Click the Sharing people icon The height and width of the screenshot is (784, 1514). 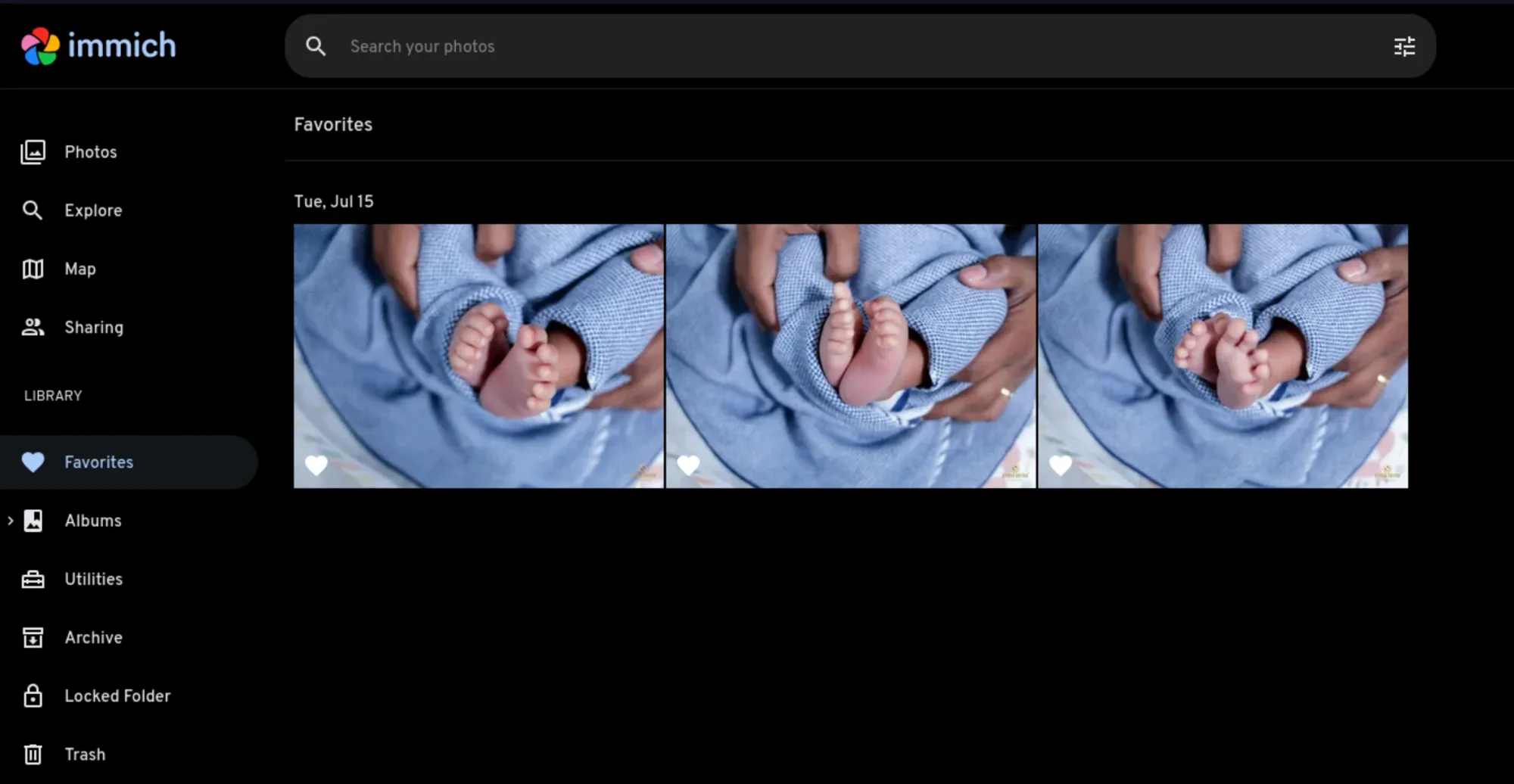[33, 327]
